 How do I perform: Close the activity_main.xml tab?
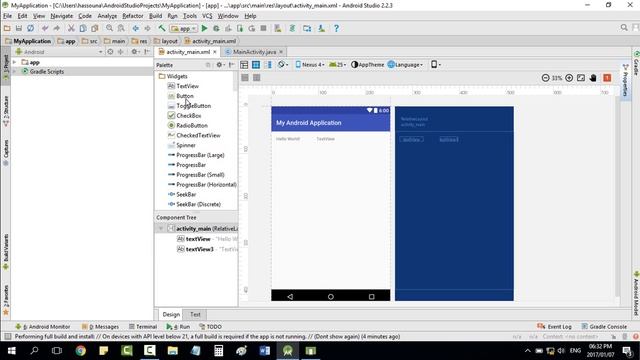215,52
